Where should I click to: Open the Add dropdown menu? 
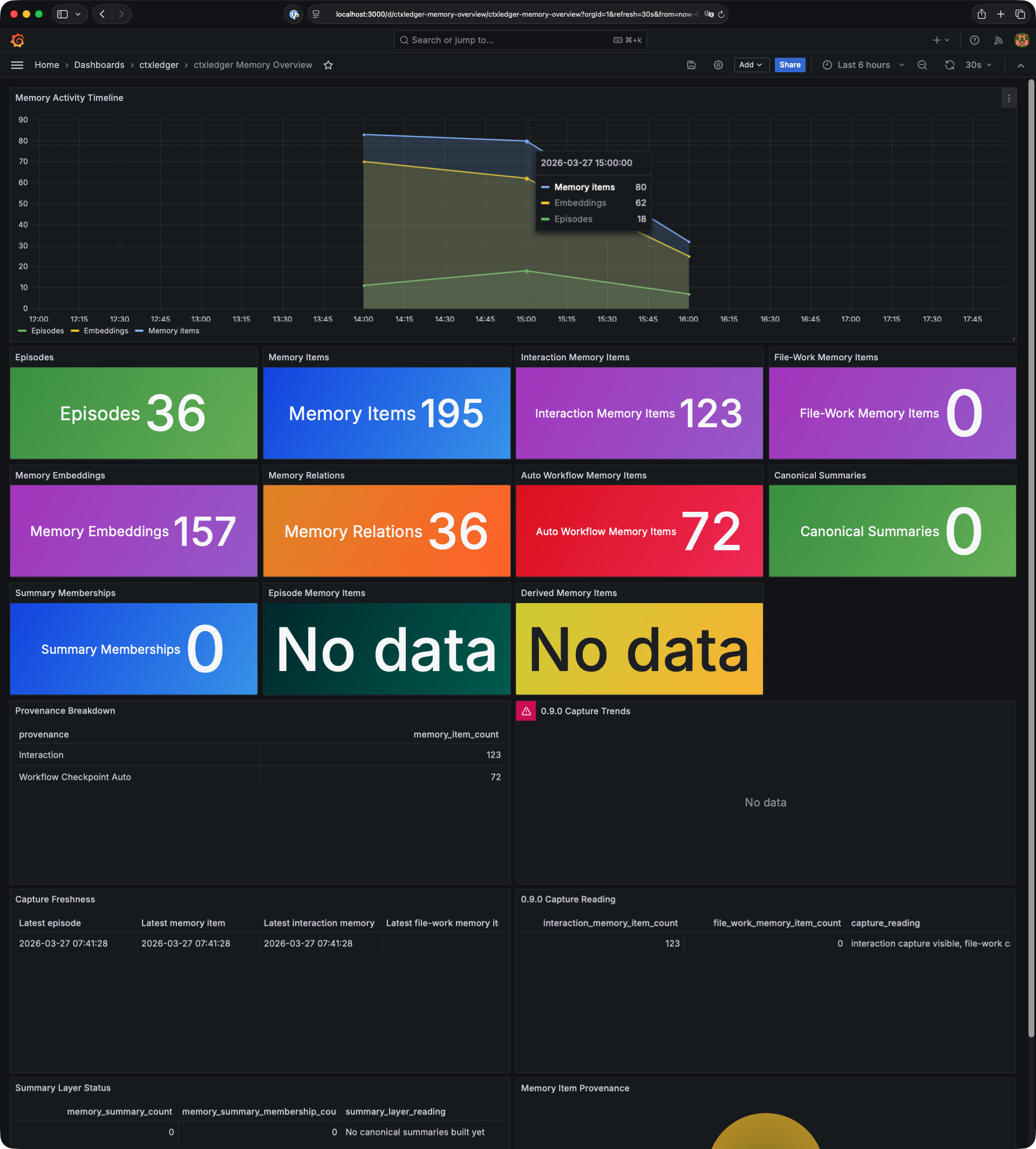point(751,65)
